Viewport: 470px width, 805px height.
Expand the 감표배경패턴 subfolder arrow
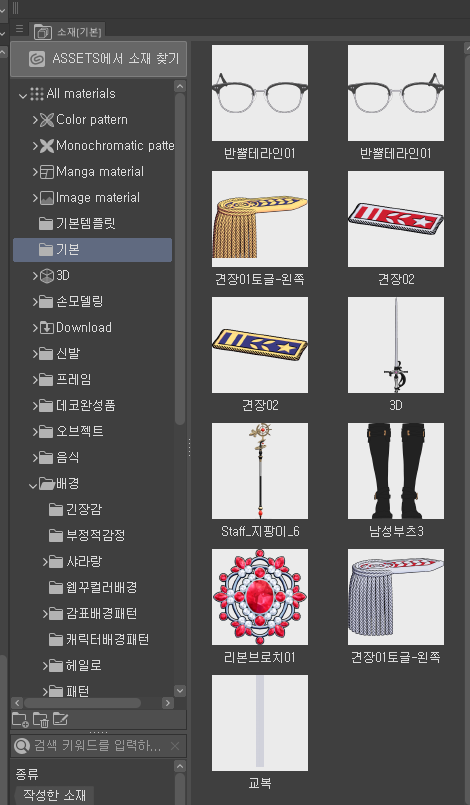[x=45, y=614]
